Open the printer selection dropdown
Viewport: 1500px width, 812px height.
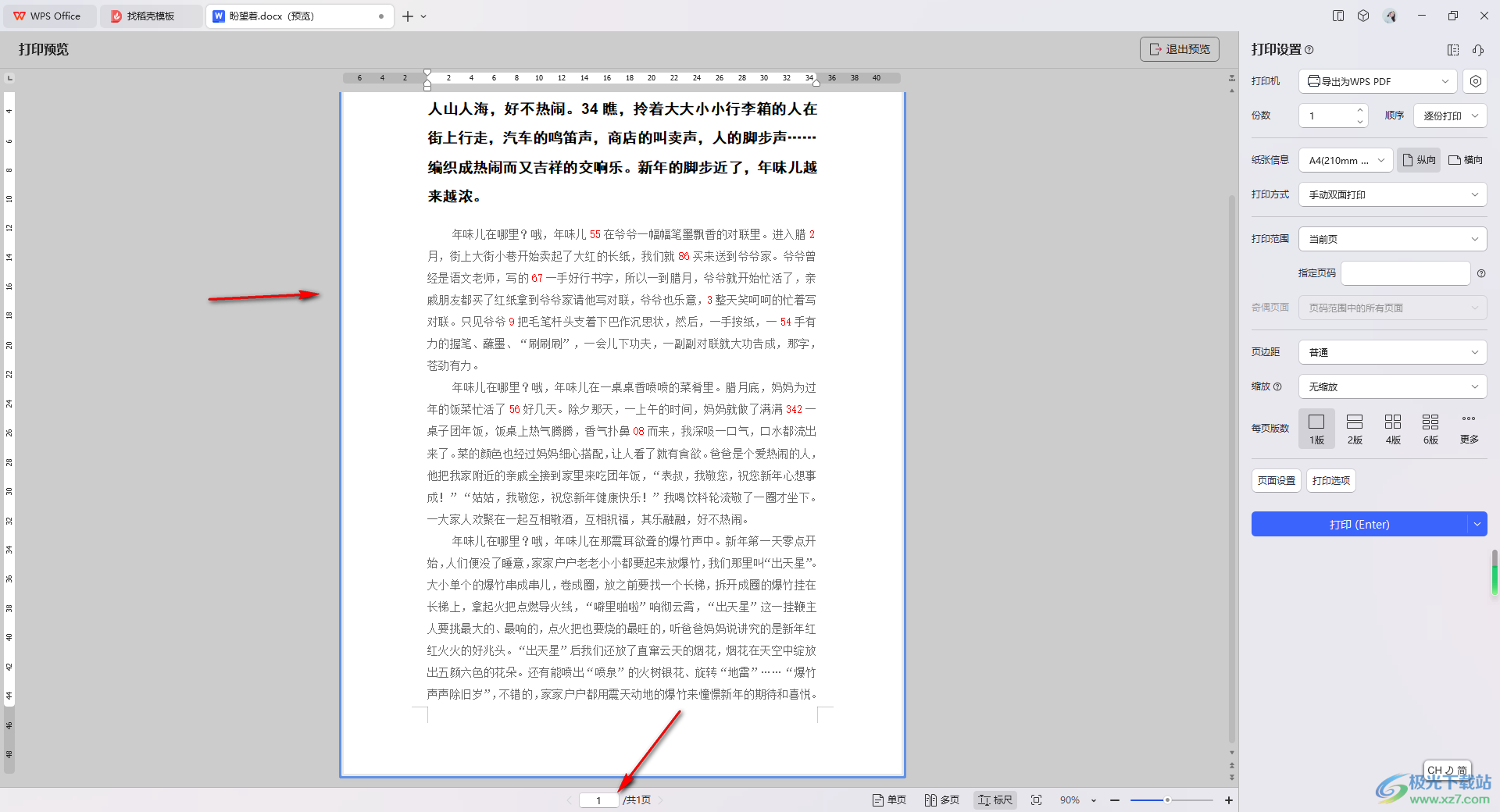click(x=1379, y=81)
